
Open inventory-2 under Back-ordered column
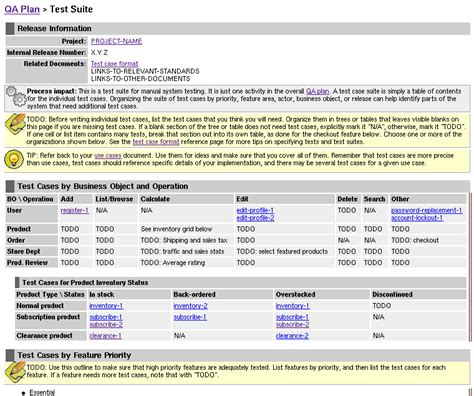click(191, 306)
